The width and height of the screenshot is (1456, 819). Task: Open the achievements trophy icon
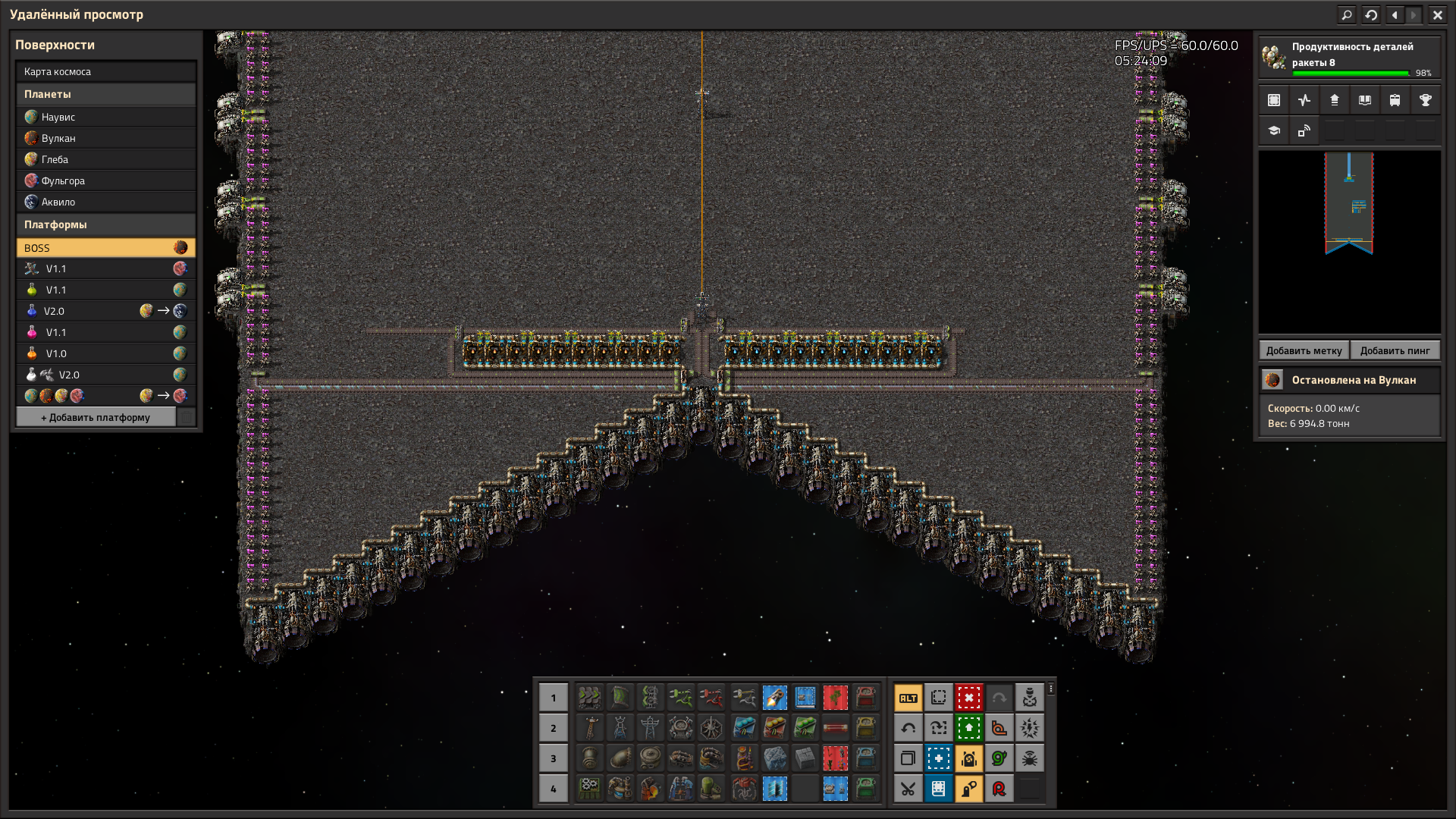[1425, 100]
